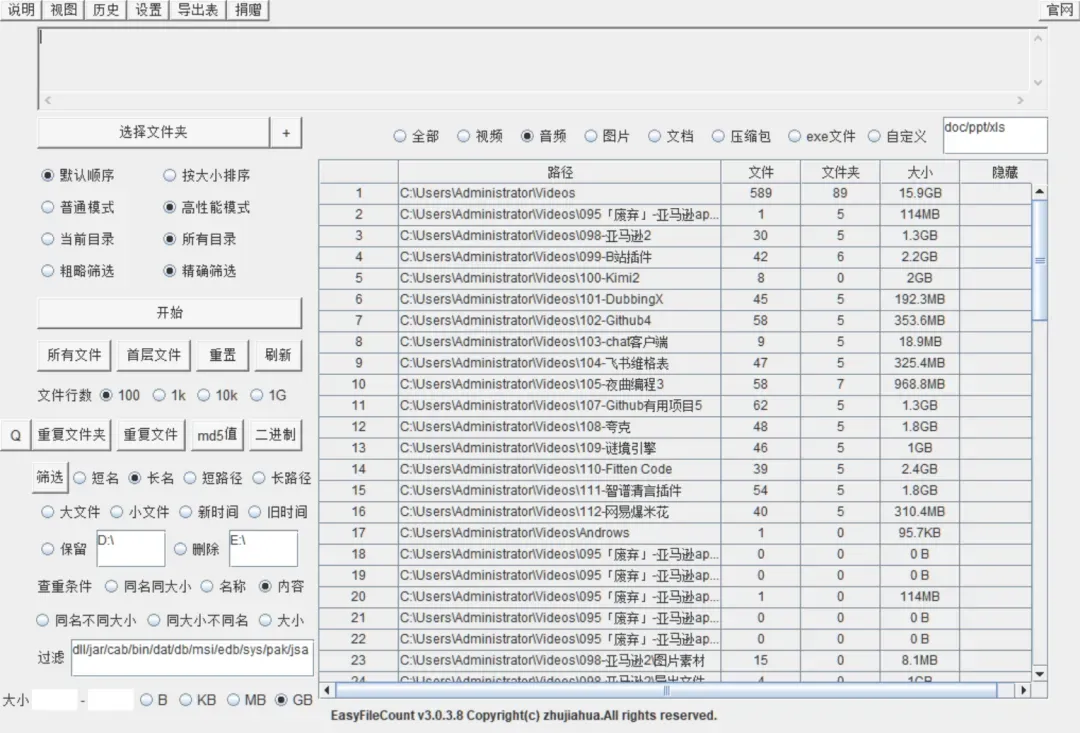
Task: Click the 隐藏 column header
Action: [x=1004, y=172]
